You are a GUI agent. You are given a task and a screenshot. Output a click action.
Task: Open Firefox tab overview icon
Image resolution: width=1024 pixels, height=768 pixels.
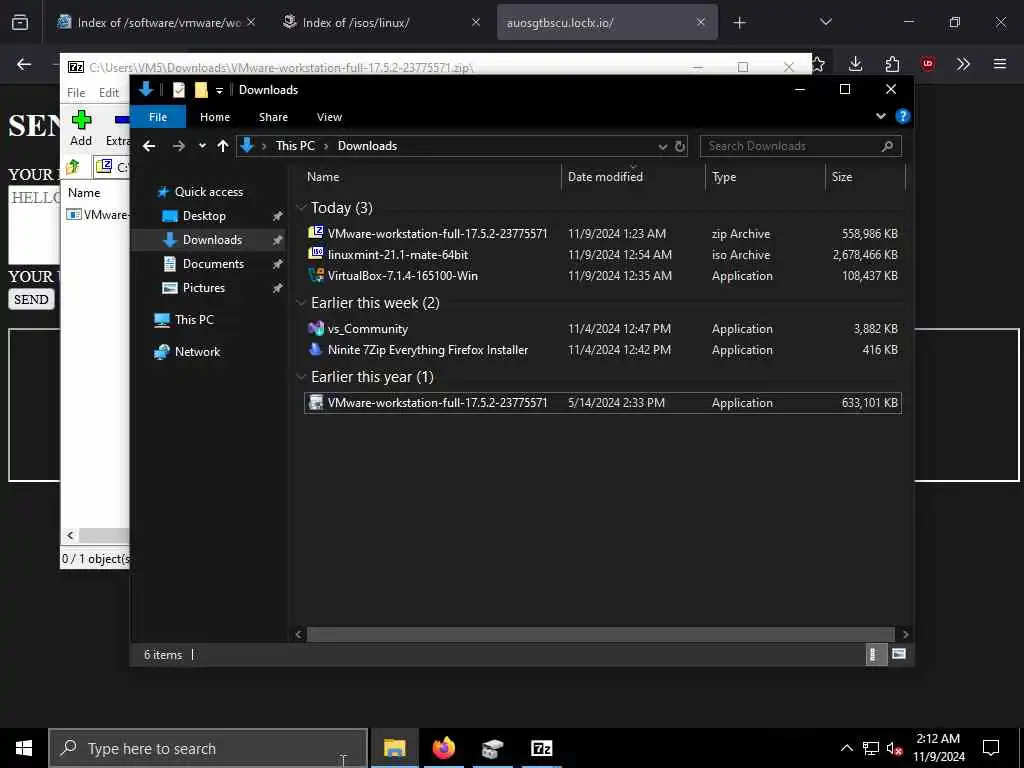point(20,22)
